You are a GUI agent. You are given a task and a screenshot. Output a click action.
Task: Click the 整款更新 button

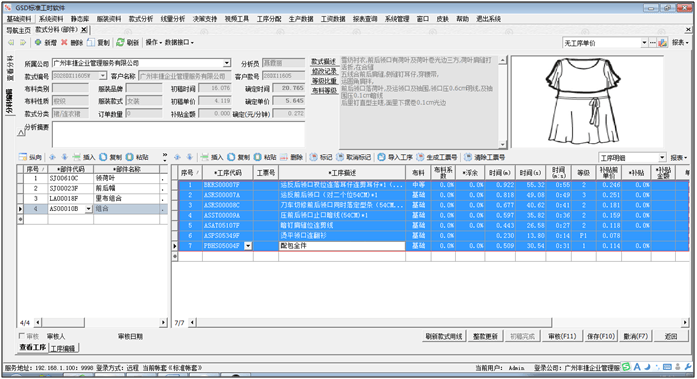pos(485,336)
